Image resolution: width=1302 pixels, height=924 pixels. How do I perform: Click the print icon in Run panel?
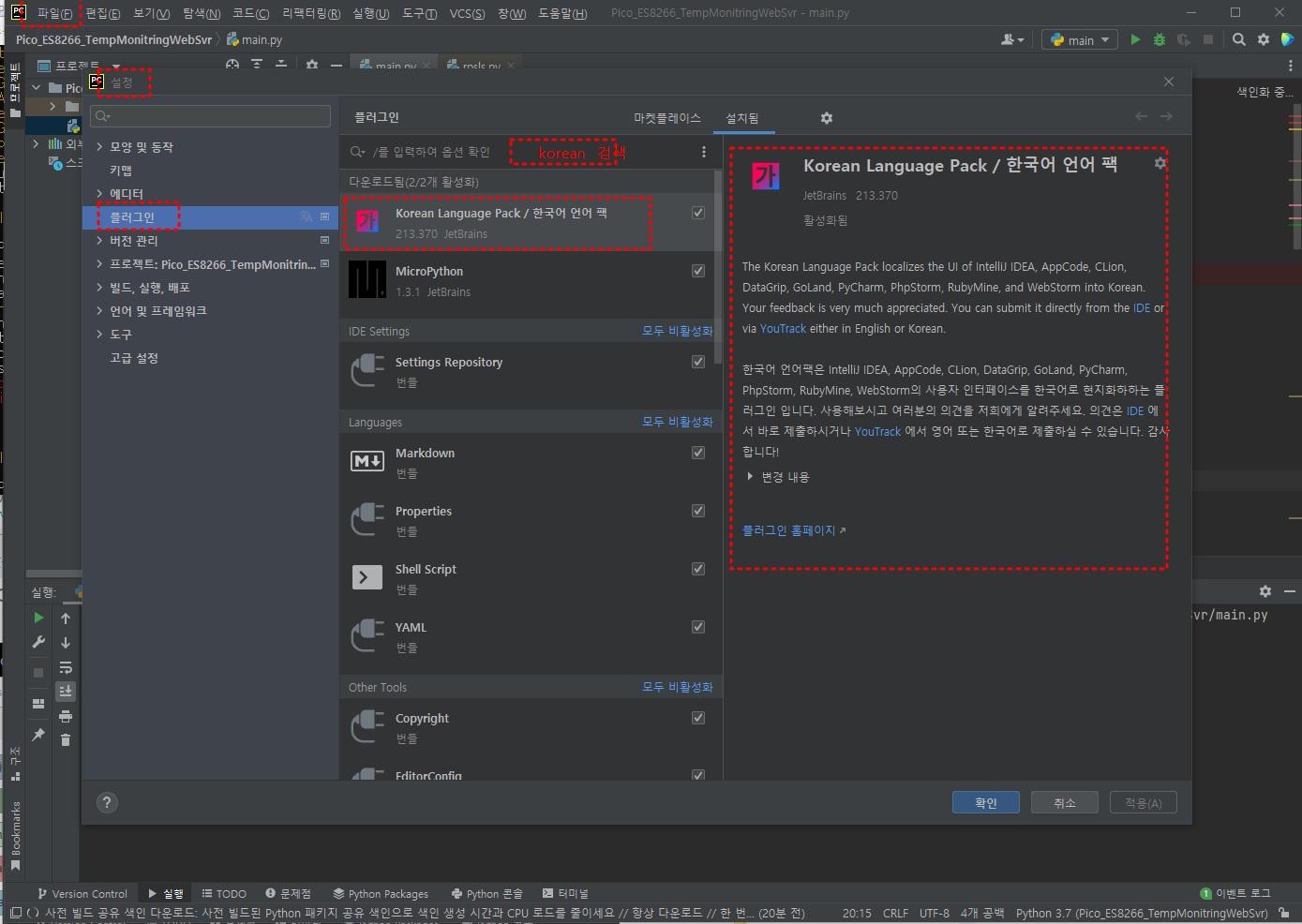[x=66, y=716]
